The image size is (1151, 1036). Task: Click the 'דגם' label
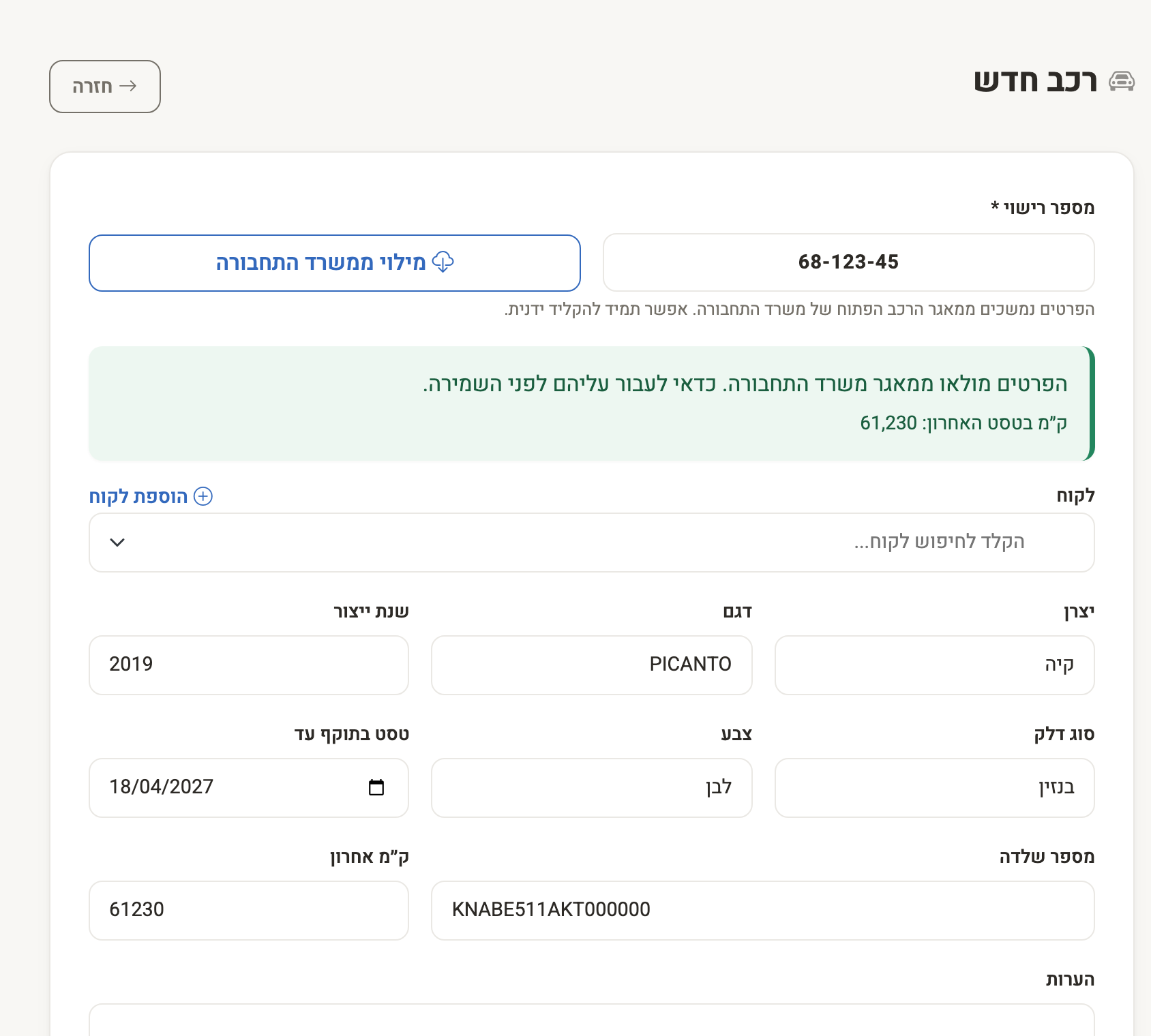pyautogui.click(x=737, y=611)
